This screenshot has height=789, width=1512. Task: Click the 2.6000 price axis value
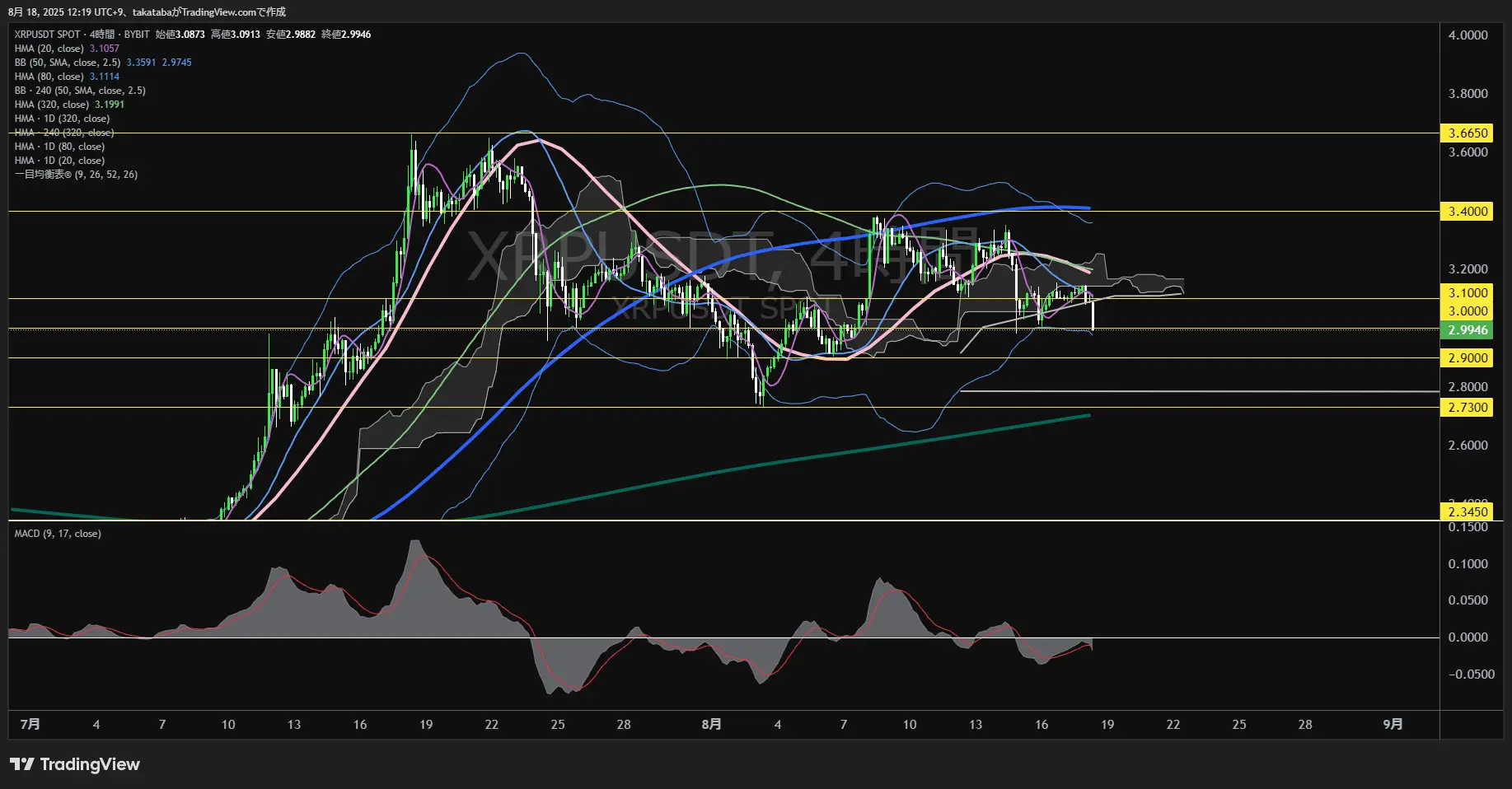[x=1468, y=445]
